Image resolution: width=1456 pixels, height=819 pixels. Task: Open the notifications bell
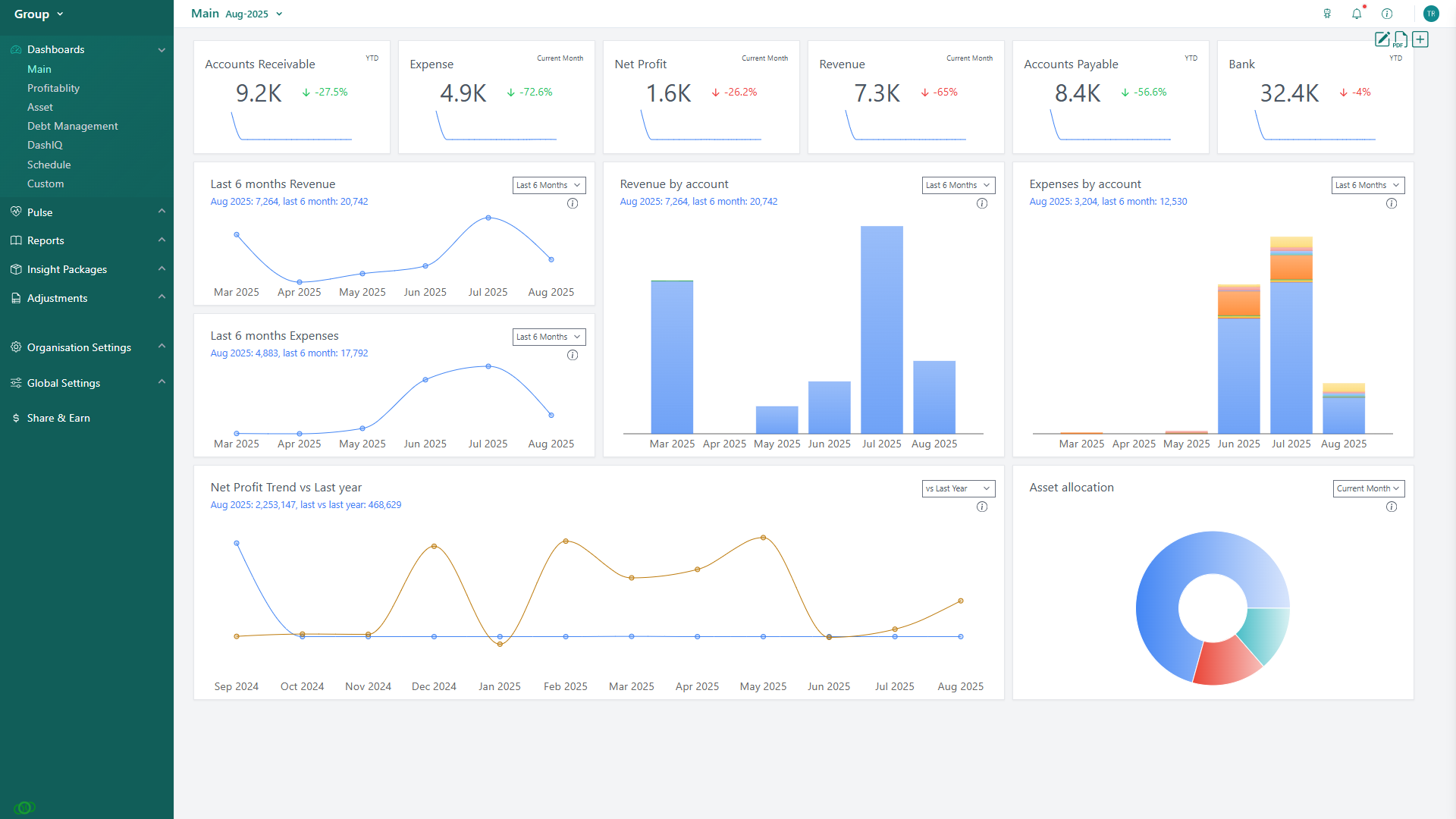(1357, 14)
